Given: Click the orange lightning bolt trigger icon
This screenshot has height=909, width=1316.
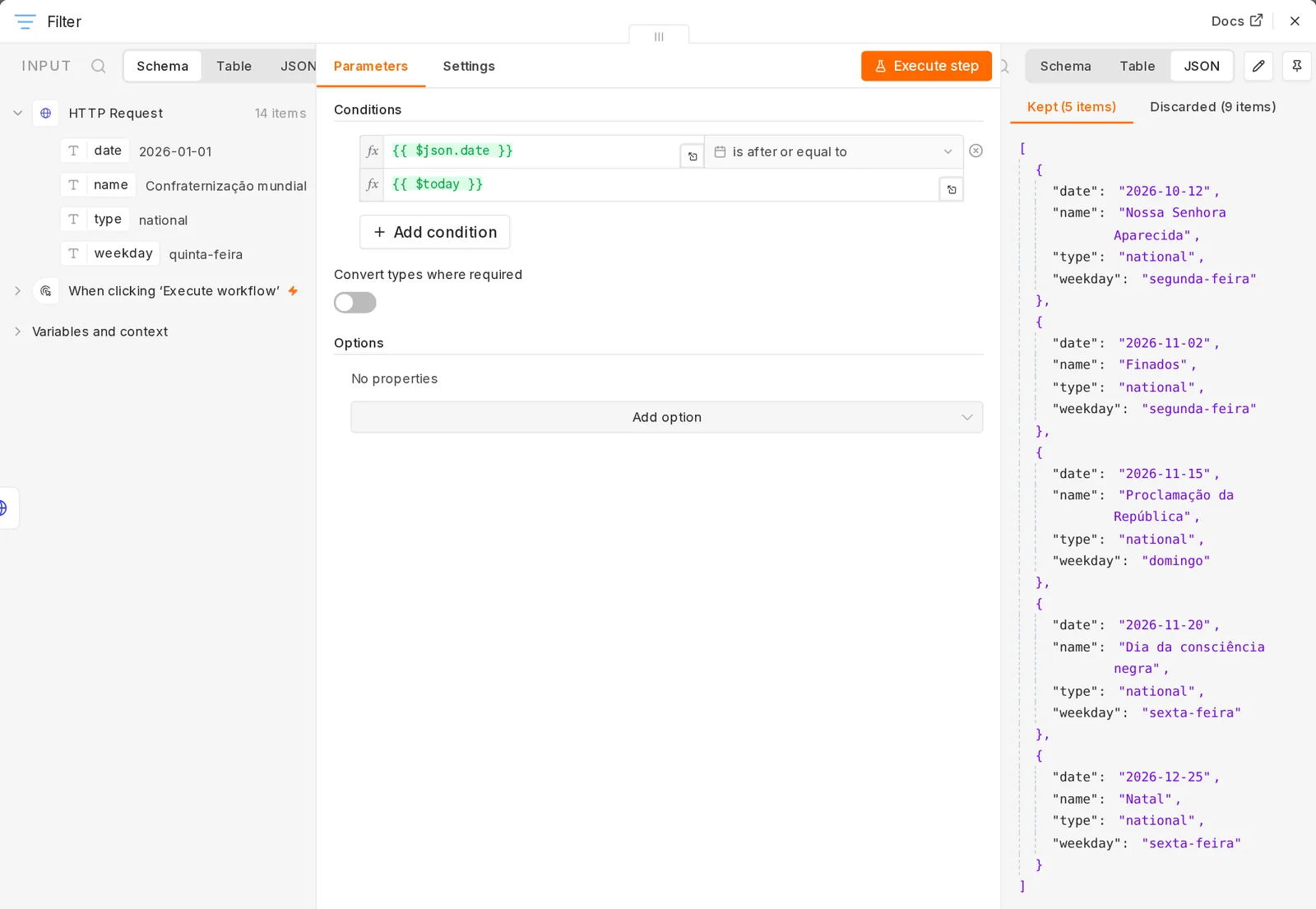Looking at the screenshot, I should (x=293, y=290).
